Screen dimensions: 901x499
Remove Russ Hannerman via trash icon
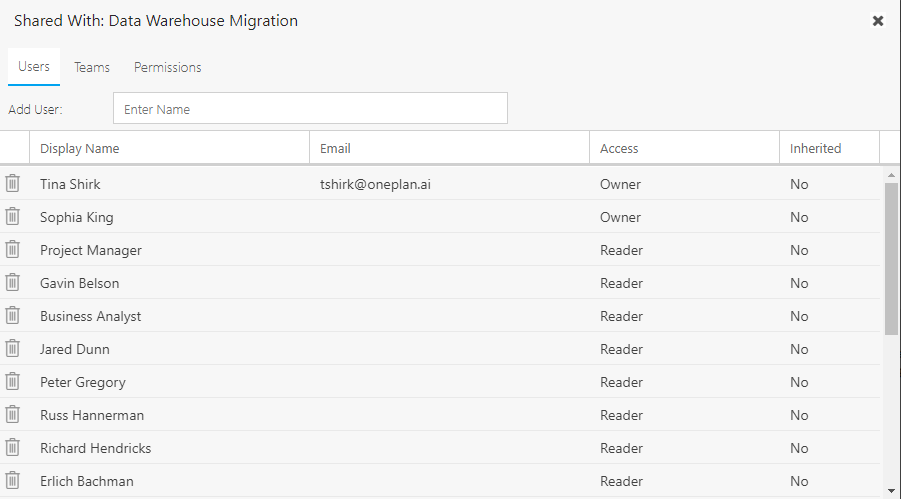tap(13, 414)
